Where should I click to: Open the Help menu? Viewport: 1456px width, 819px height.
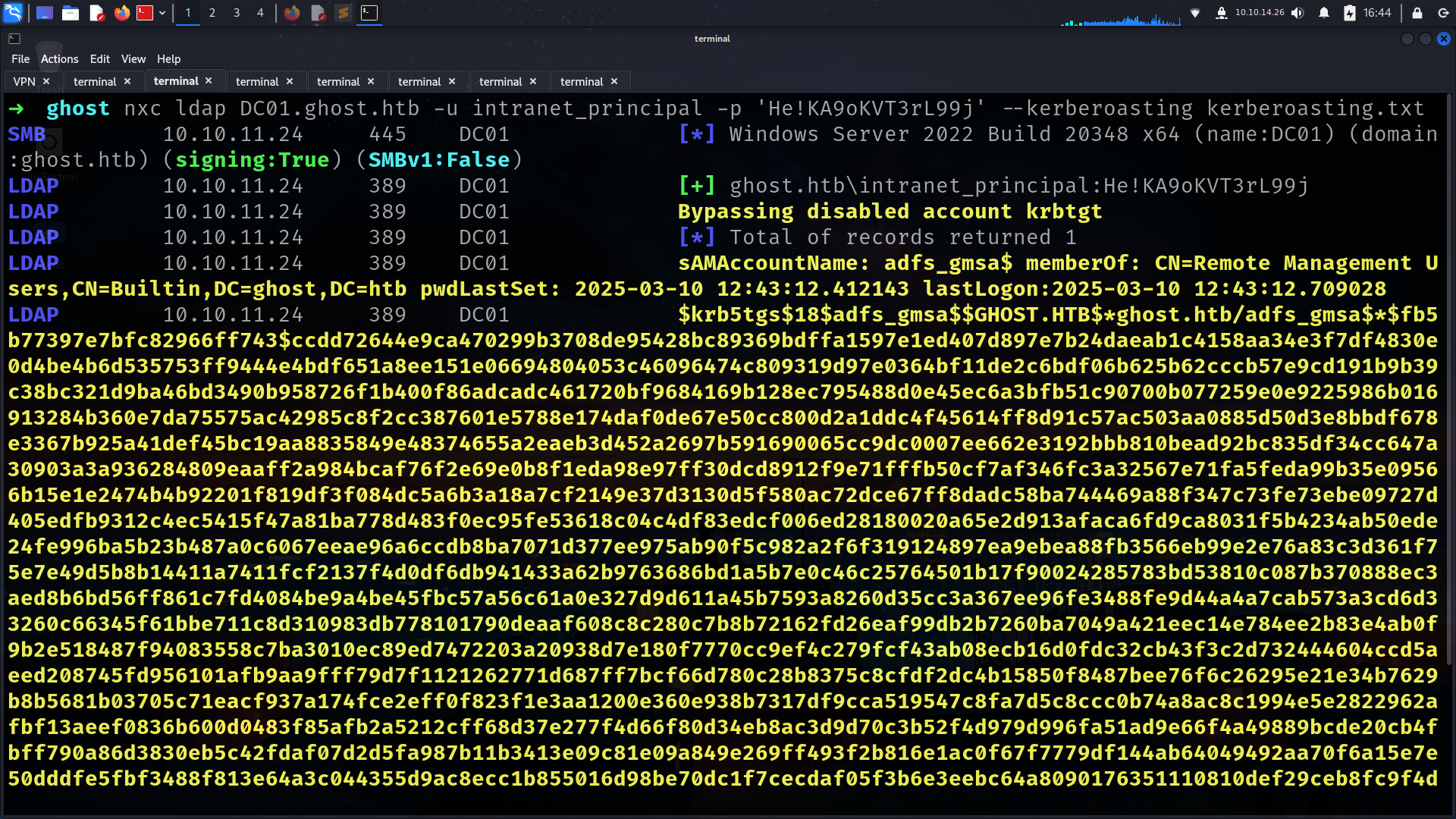pos(168,59)
